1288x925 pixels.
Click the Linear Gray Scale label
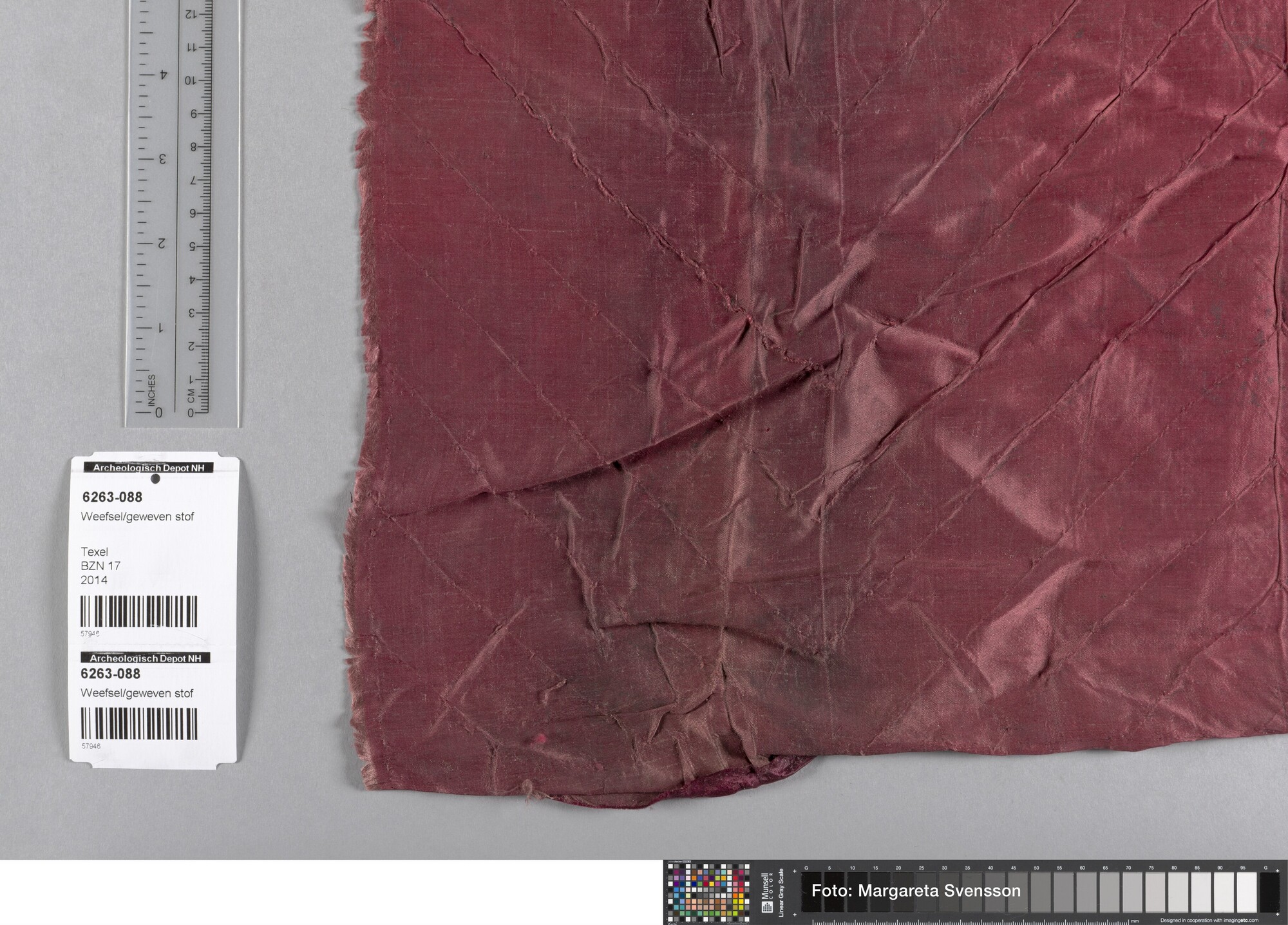pyautogui.click(x=781, y=893)
